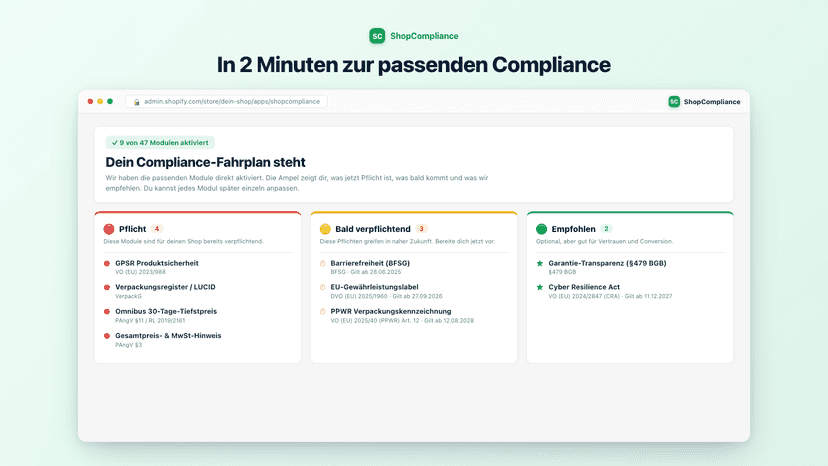Open EU-Gewährleistungslabel module
This screenshot has width=828, height=466.
[x=374, y=287]
